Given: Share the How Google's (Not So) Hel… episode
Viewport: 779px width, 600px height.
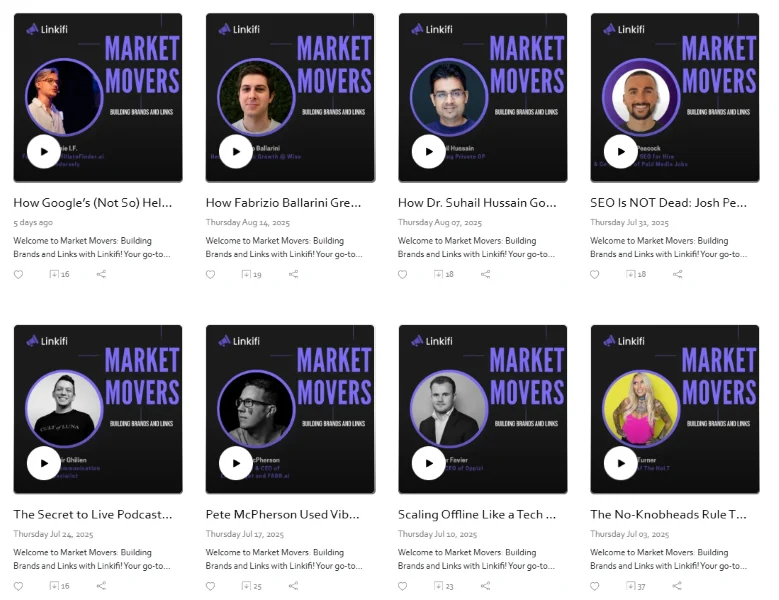Looking at the screenshot, I should pos(101,274).
